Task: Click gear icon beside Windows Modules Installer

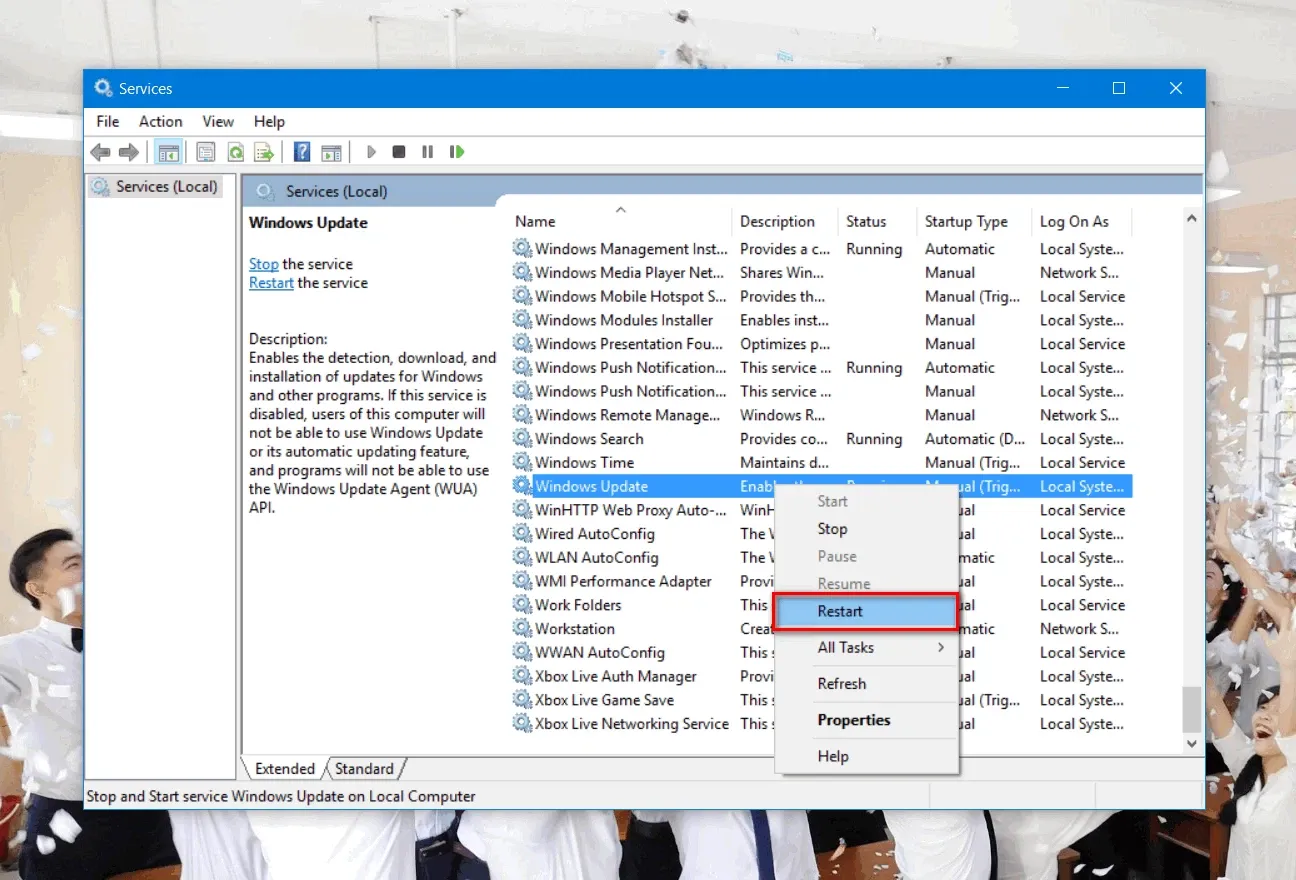Action: pos(522,320)
